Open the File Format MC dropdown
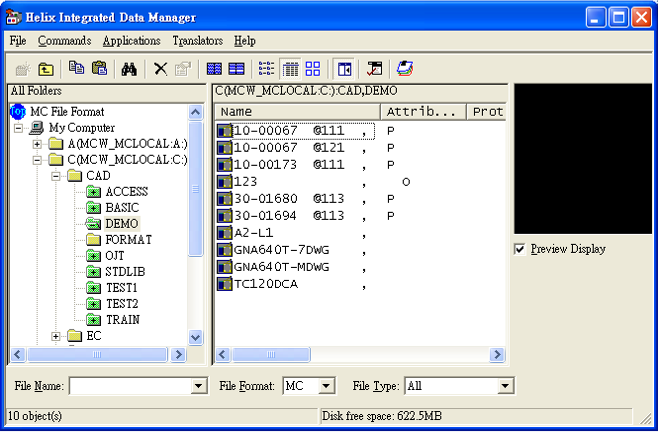This screenshot has height=432, width=658. coord(326,386)
